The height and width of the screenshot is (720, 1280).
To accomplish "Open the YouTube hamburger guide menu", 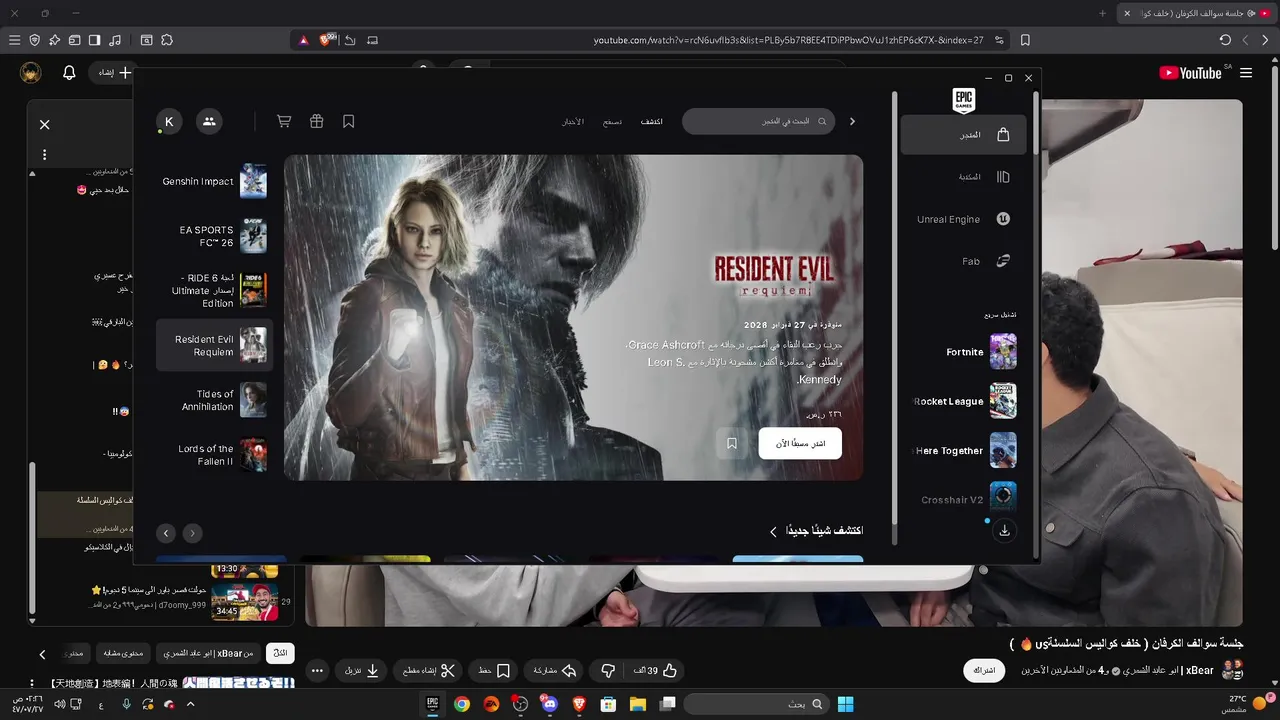I will click(x=1246, y=73).
